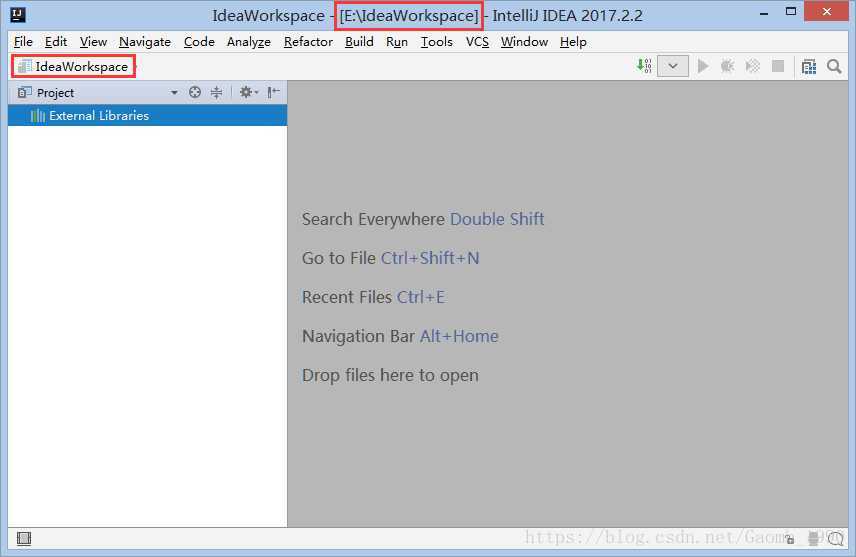Open the Help menu
Image resolution: width=856 pixels, height=557 pixels.
tap(573, 42)
